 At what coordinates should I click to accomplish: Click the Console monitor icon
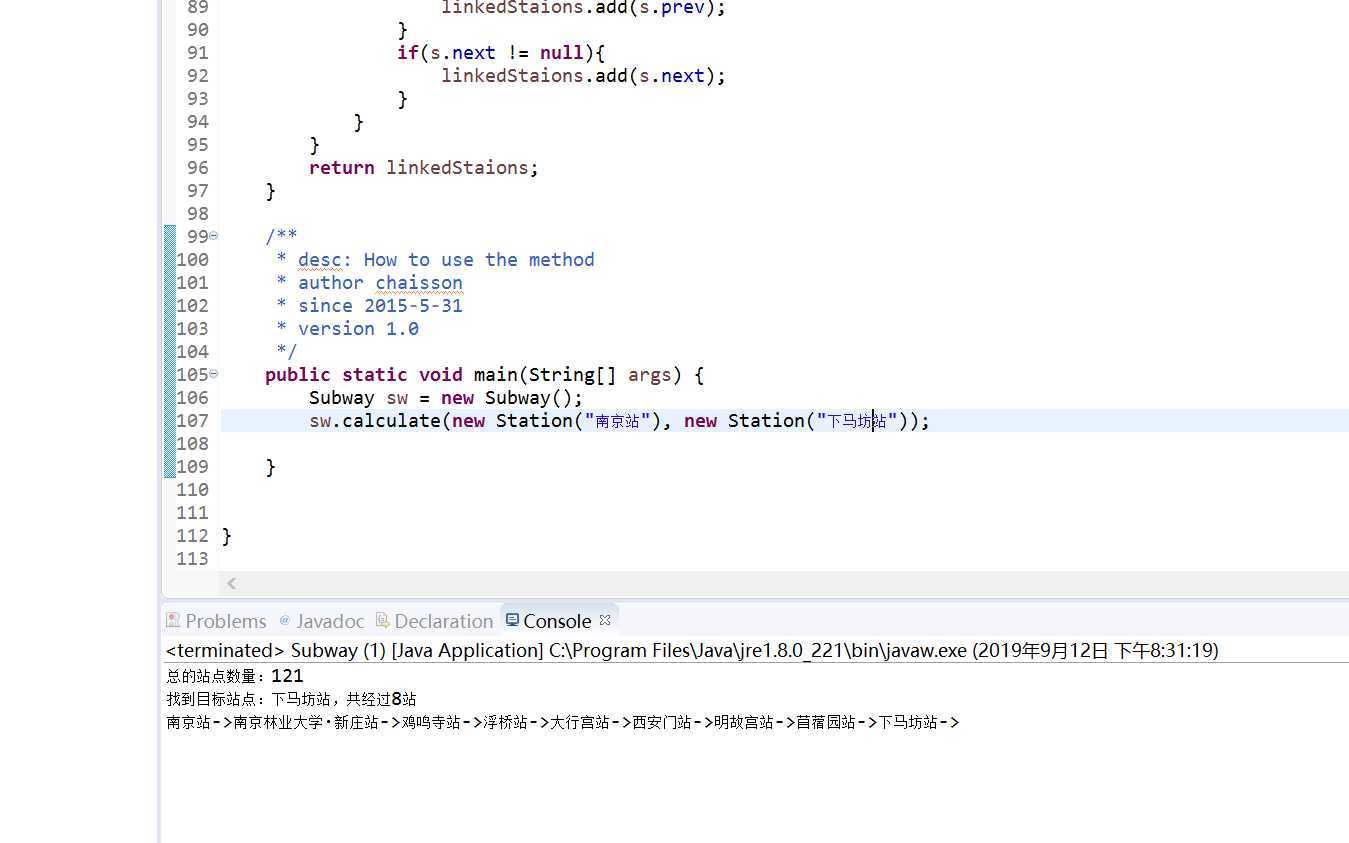(512, 620)
